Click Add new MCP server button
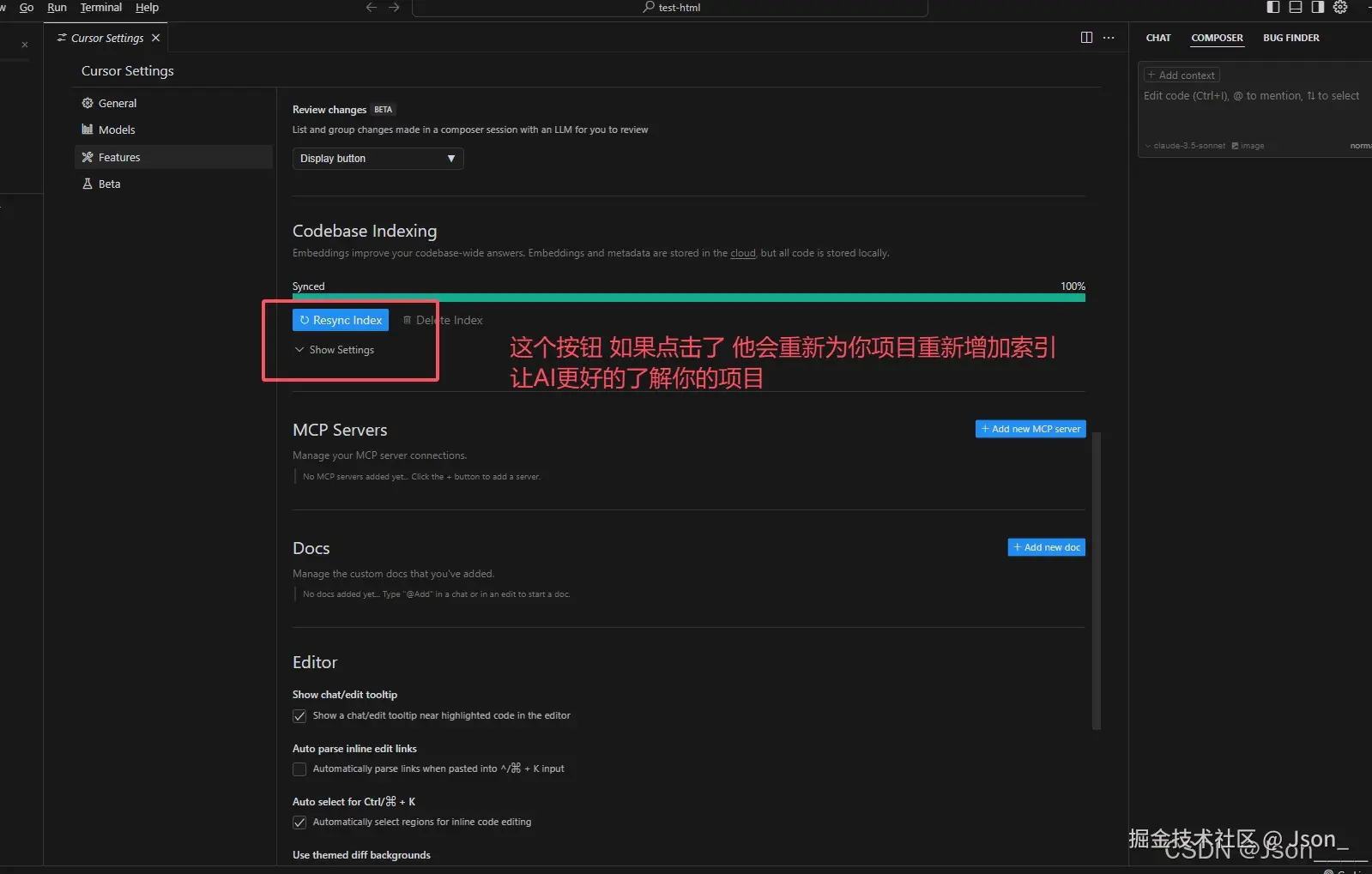The width and height of the screenshot is (1372, 874). coord(1031,429)
